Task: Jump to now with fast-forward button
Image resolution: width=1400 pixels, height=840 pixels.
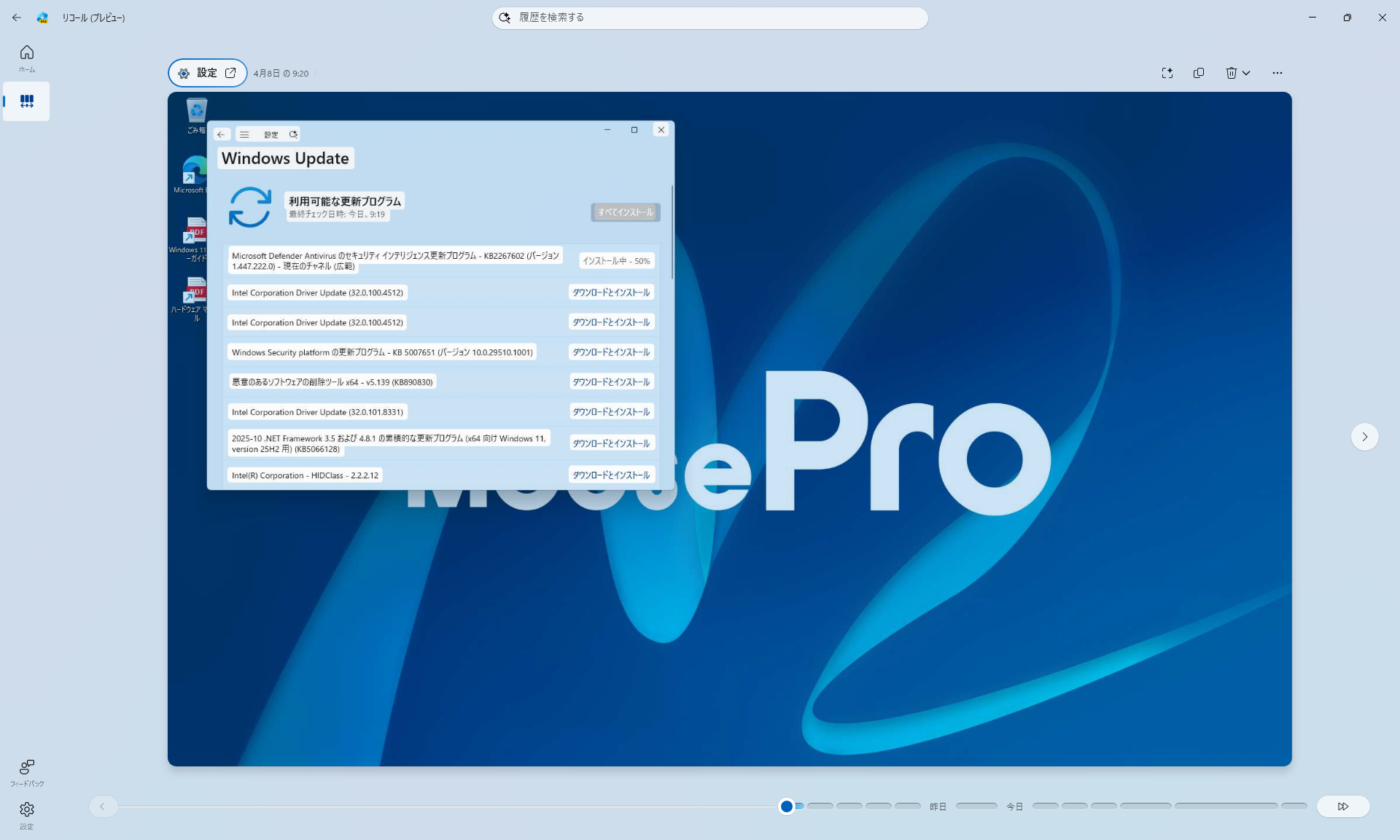Action: click(x=1342, y=806)
